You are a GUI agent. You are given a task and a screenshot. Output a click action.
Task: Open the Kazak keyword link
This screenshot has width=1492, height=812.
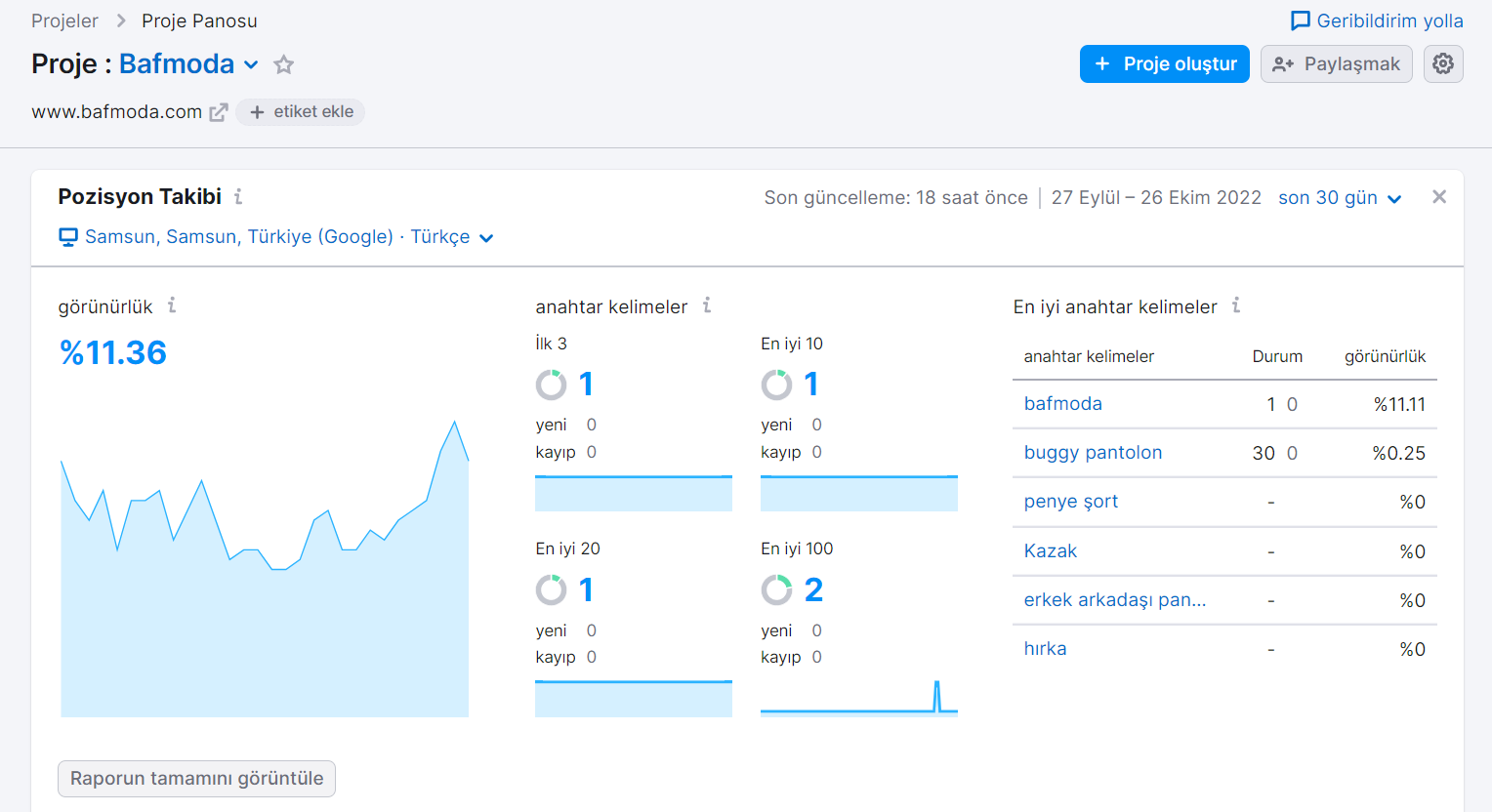[1050, 550]
